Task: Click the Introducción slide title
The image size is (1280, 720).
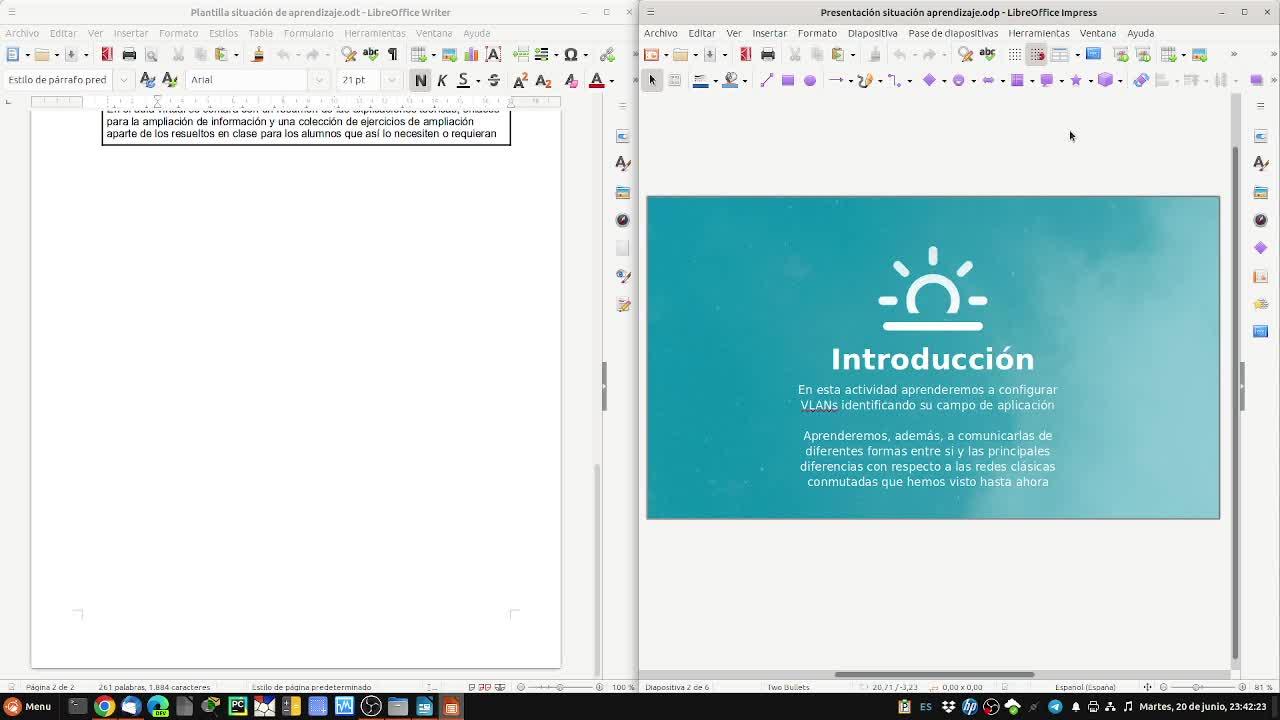Action: [x=932, y=359]
